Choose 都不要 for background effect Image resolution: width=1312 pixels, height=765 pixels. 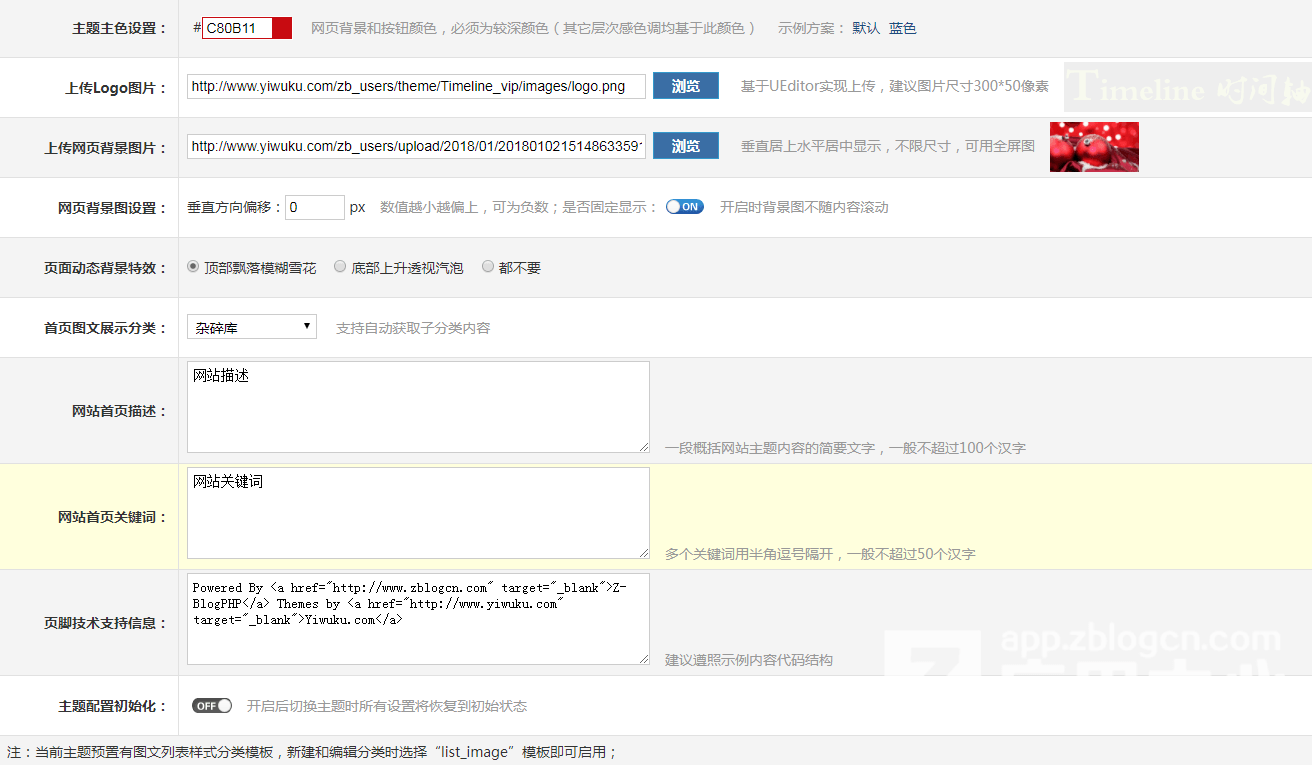click(x=488, y=267)
